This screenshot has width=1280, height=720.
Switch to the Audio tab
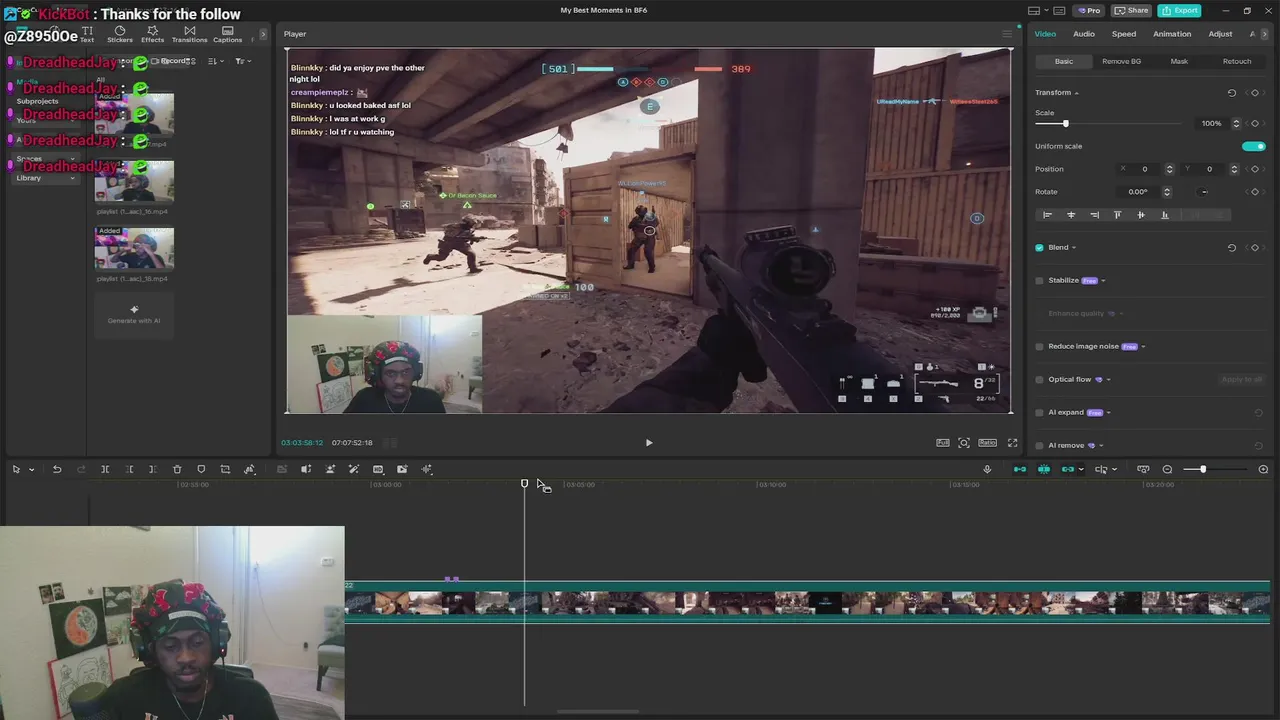point(1084,34)
